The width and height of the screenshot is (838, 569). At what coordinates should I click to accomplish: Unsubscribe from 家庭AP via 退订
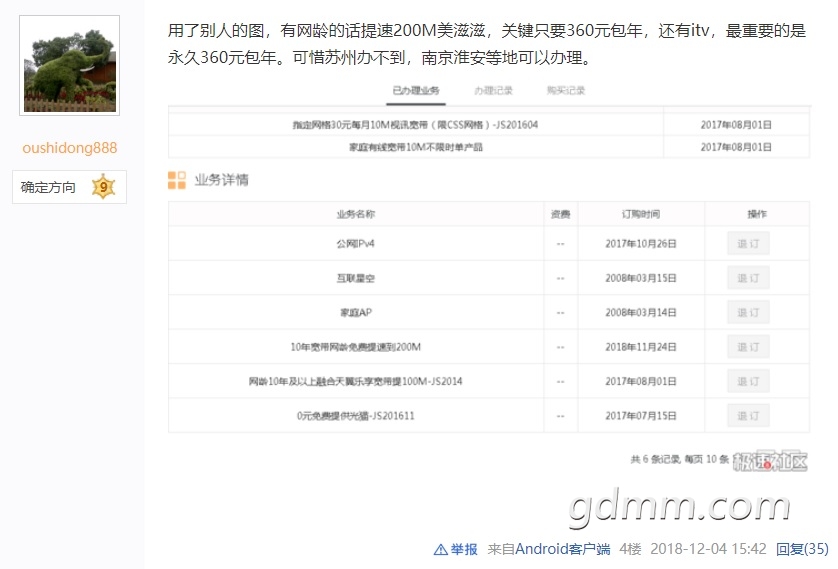pyautogui.click(x=748, y=313)
